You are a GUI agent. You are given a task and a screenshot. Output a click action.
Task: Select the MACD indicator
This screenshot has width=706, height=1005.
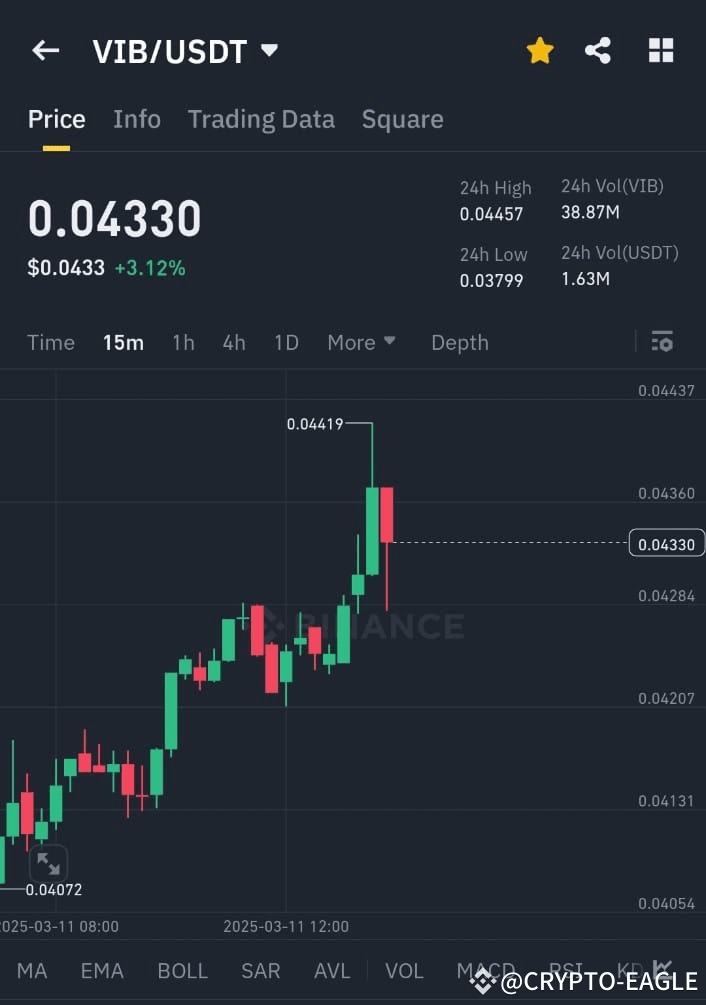click(x=485, y=970)
